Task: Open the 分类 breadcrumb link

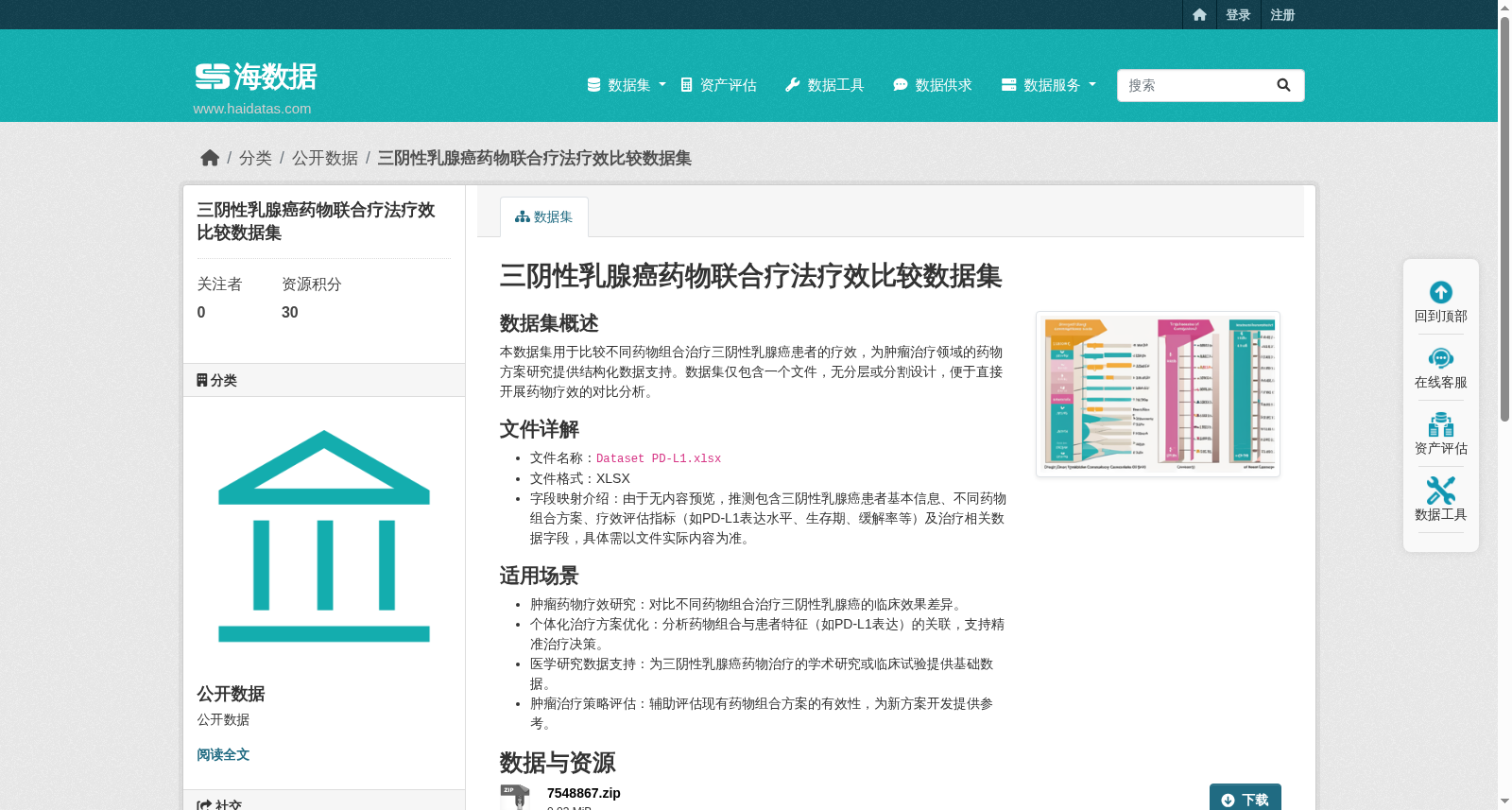Action: 255,158
